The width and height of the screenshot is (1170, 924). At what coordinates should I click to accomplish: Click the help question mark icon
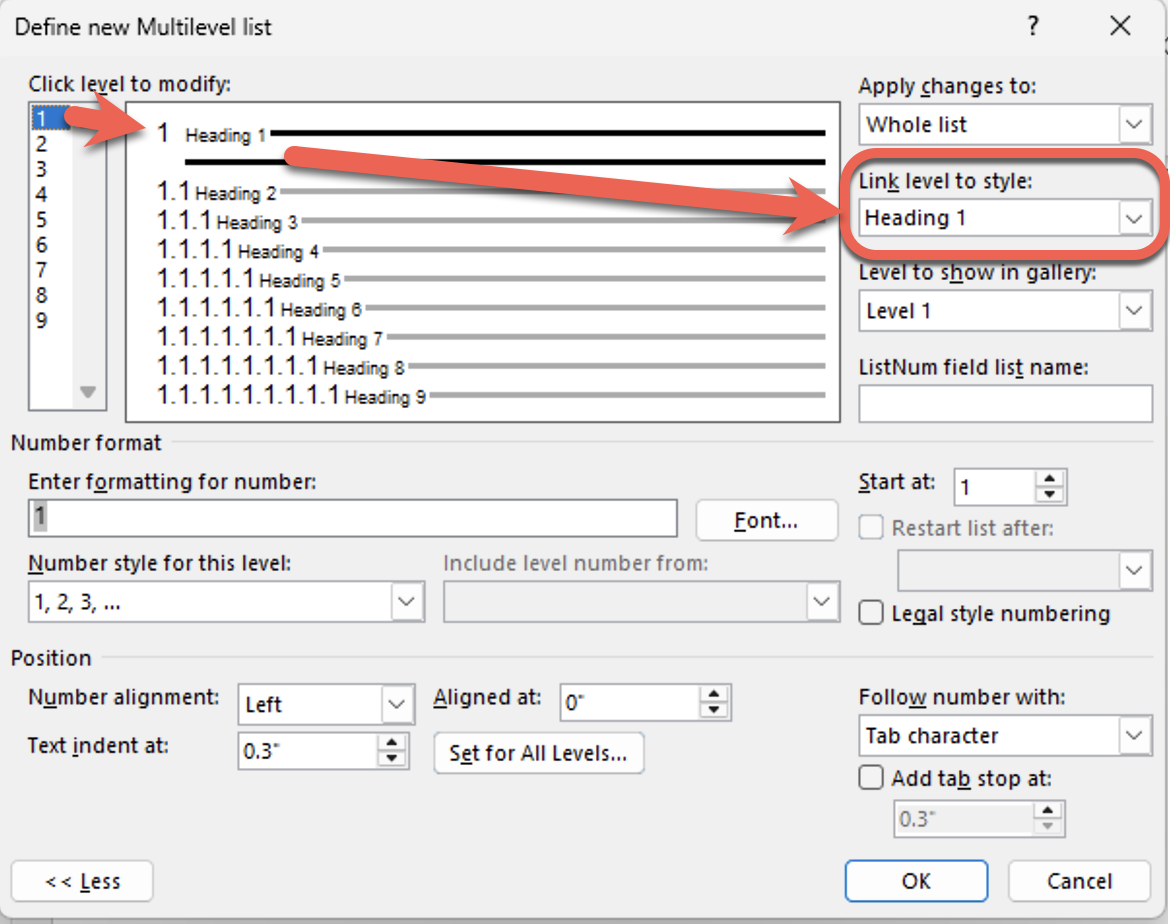pos(1032,27)
